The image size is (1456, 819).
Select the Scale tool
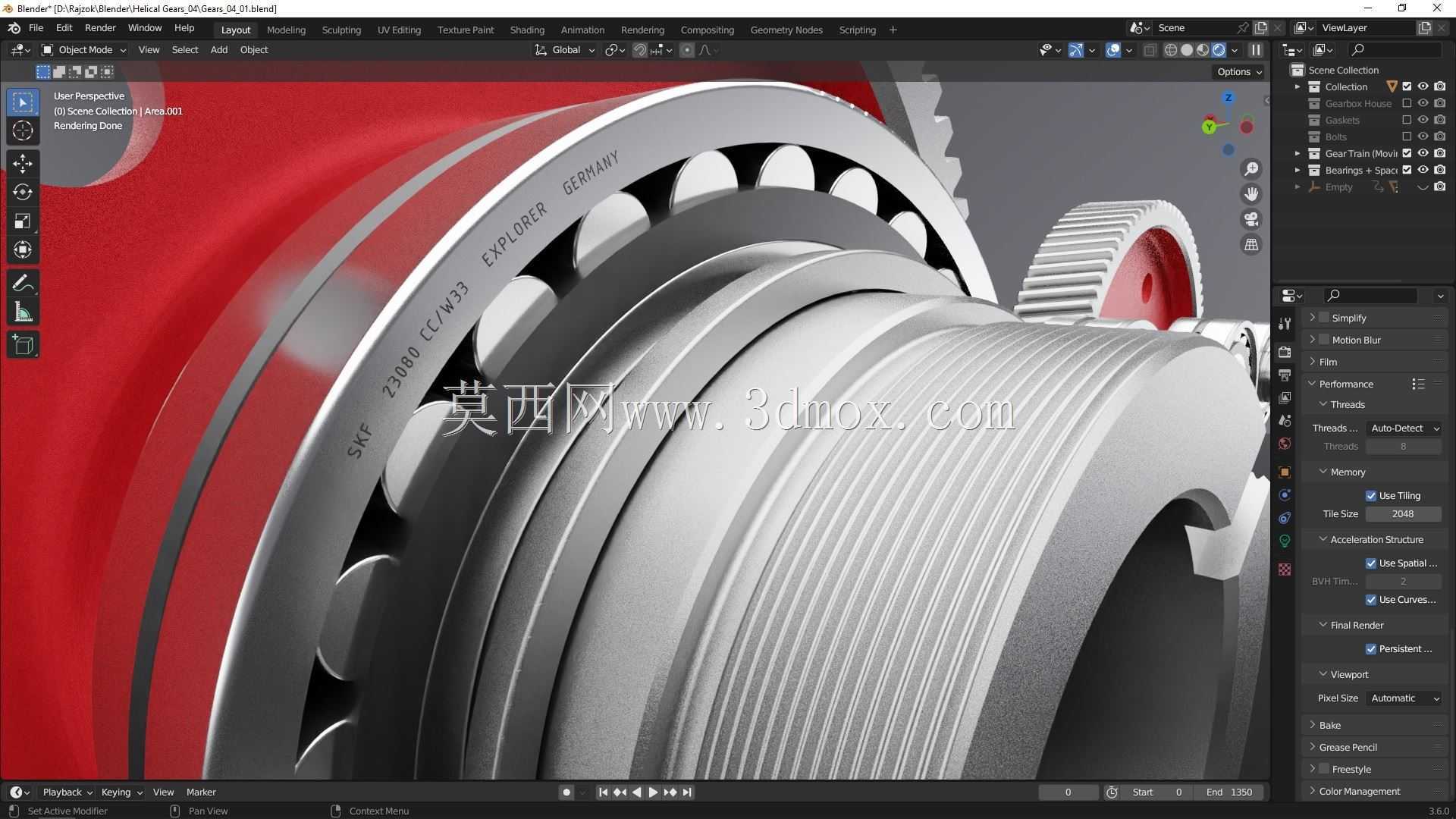[x=23, y=221]
